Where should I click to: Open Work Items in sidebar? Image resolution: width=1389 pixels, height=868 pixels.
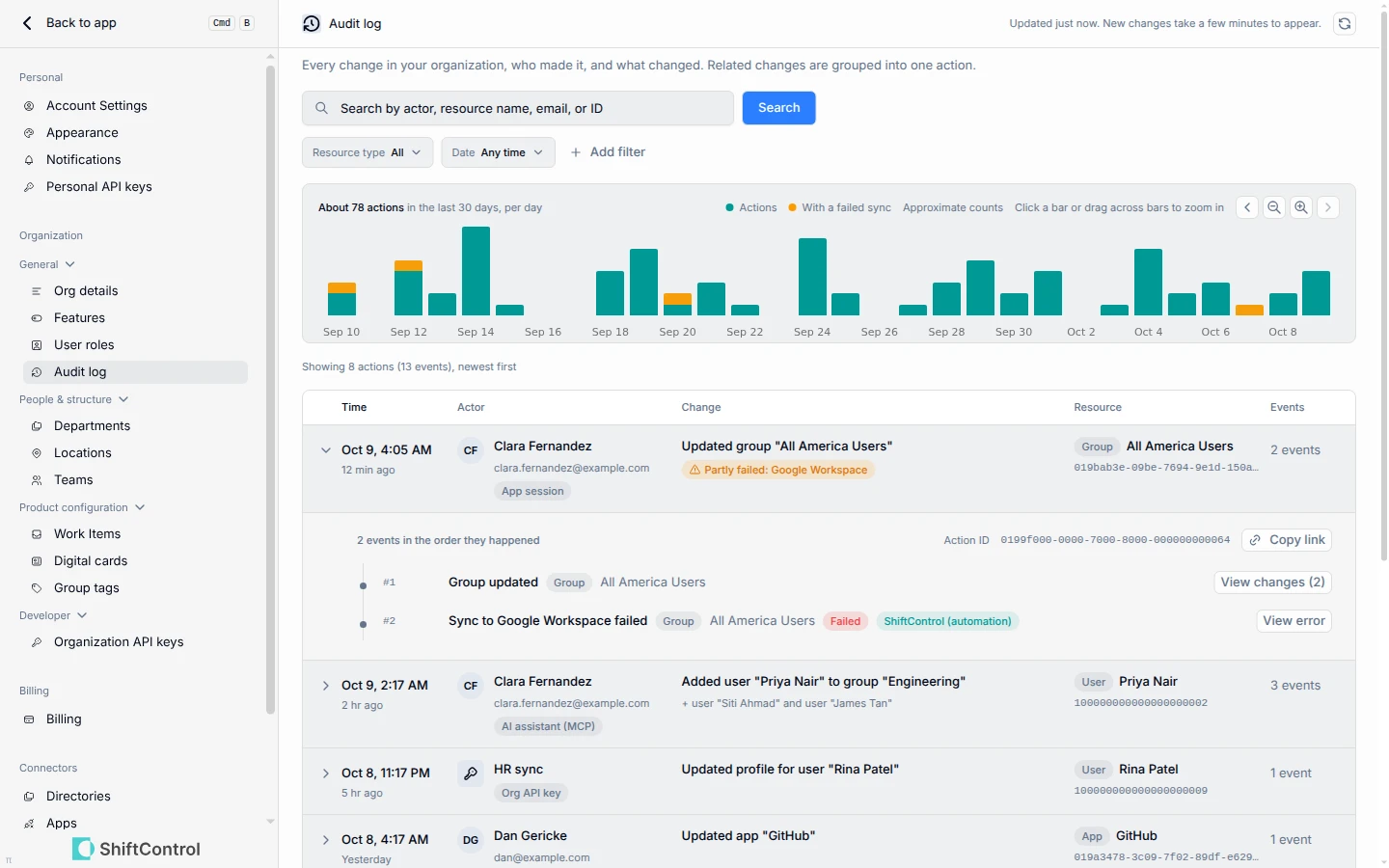(x=135, y=534)
